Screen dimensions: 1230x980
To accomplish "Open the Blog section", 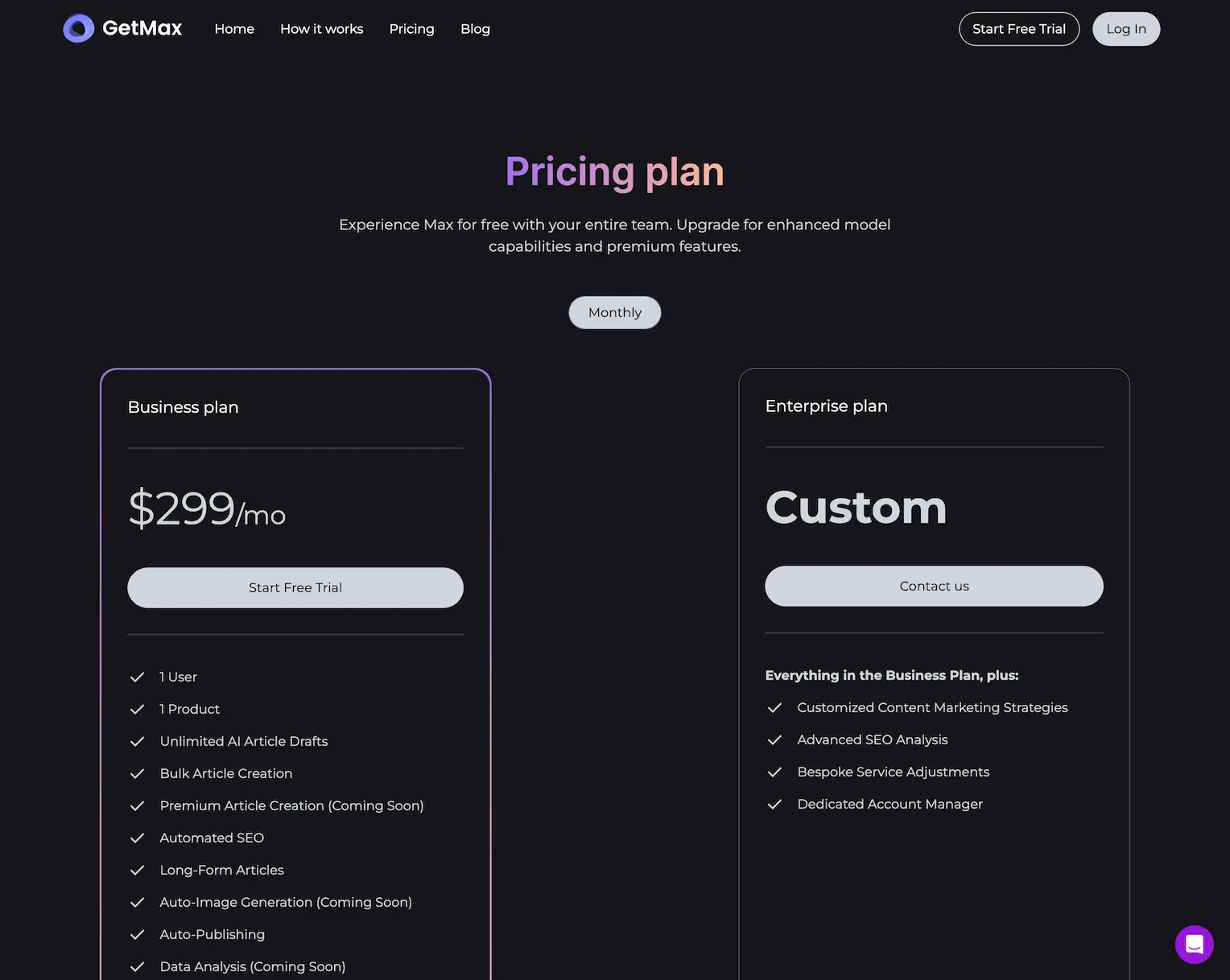I will [475, 28].
